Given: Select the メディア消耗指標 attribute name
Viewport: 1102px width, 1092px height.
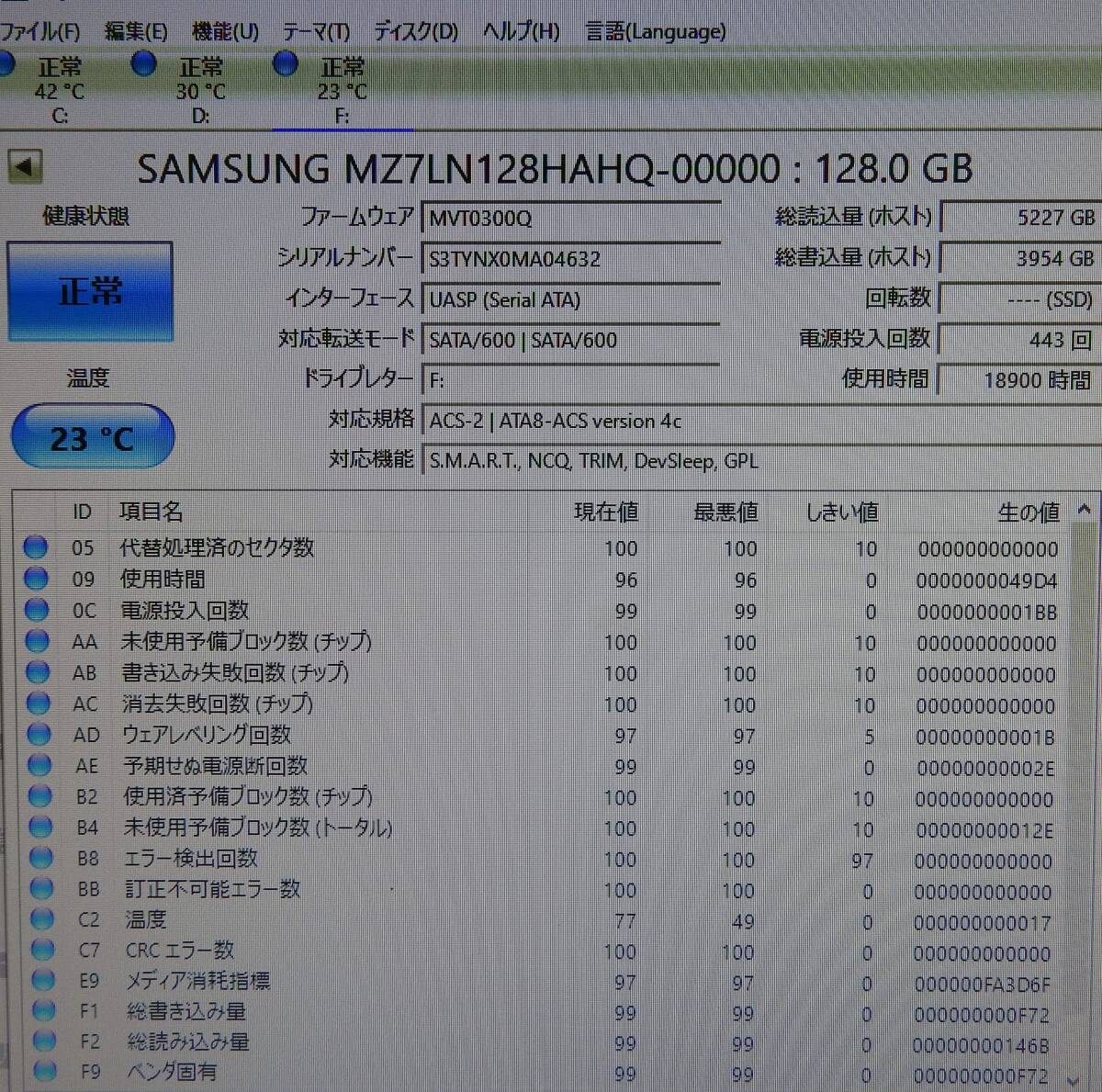Looking at the screenshot, I should pos(198,980).
